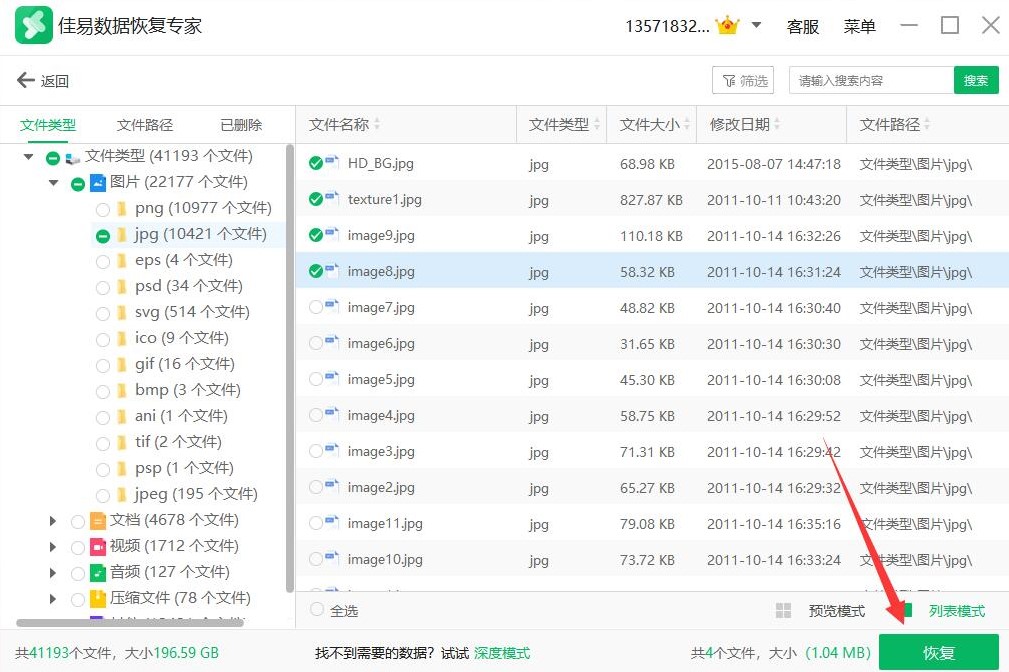
Task: Click the 音频 audio category icon
Action: (x=98, y=572)
